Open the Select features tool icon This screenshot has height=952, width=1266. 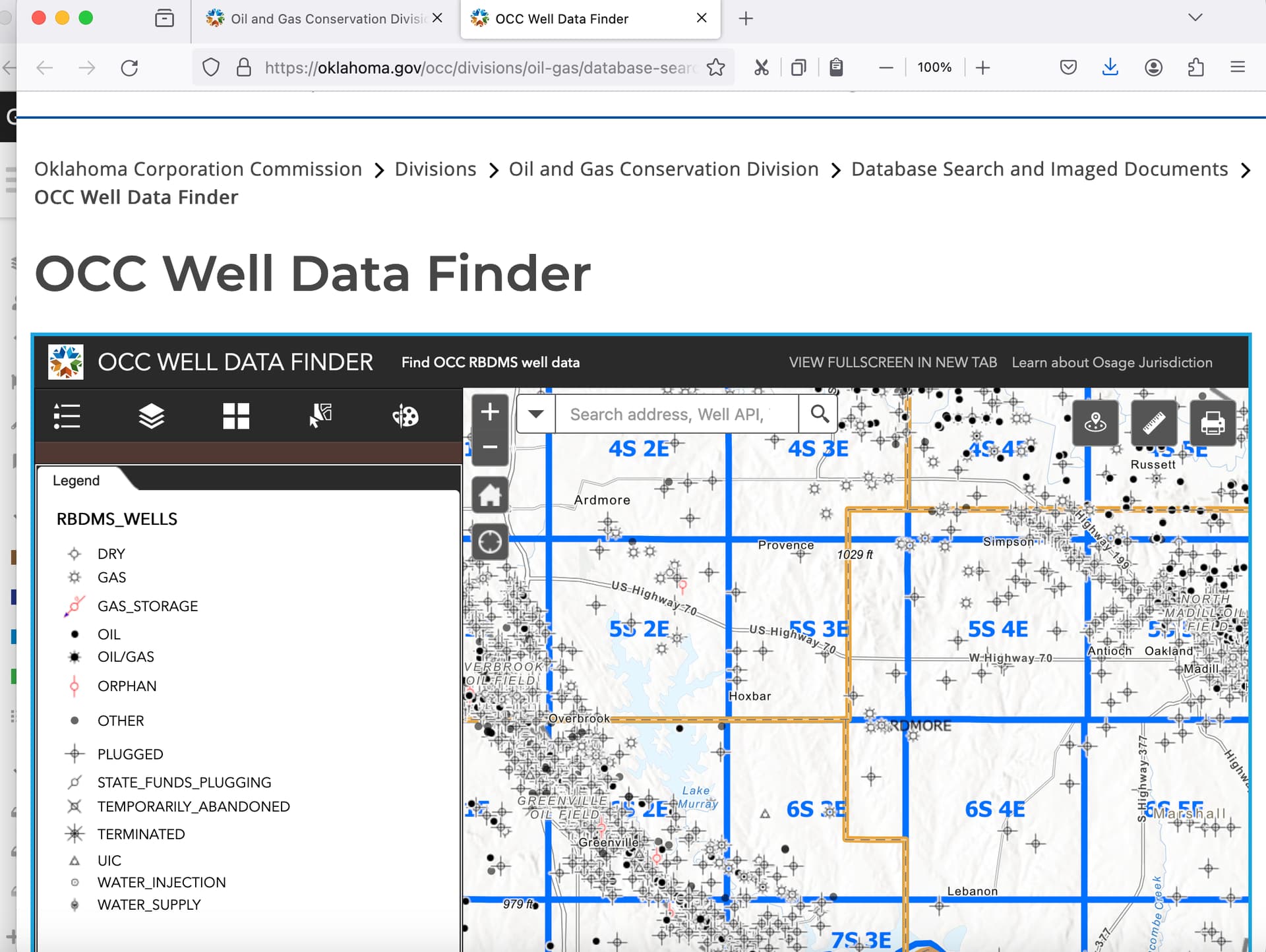click(x=320, y=416)
